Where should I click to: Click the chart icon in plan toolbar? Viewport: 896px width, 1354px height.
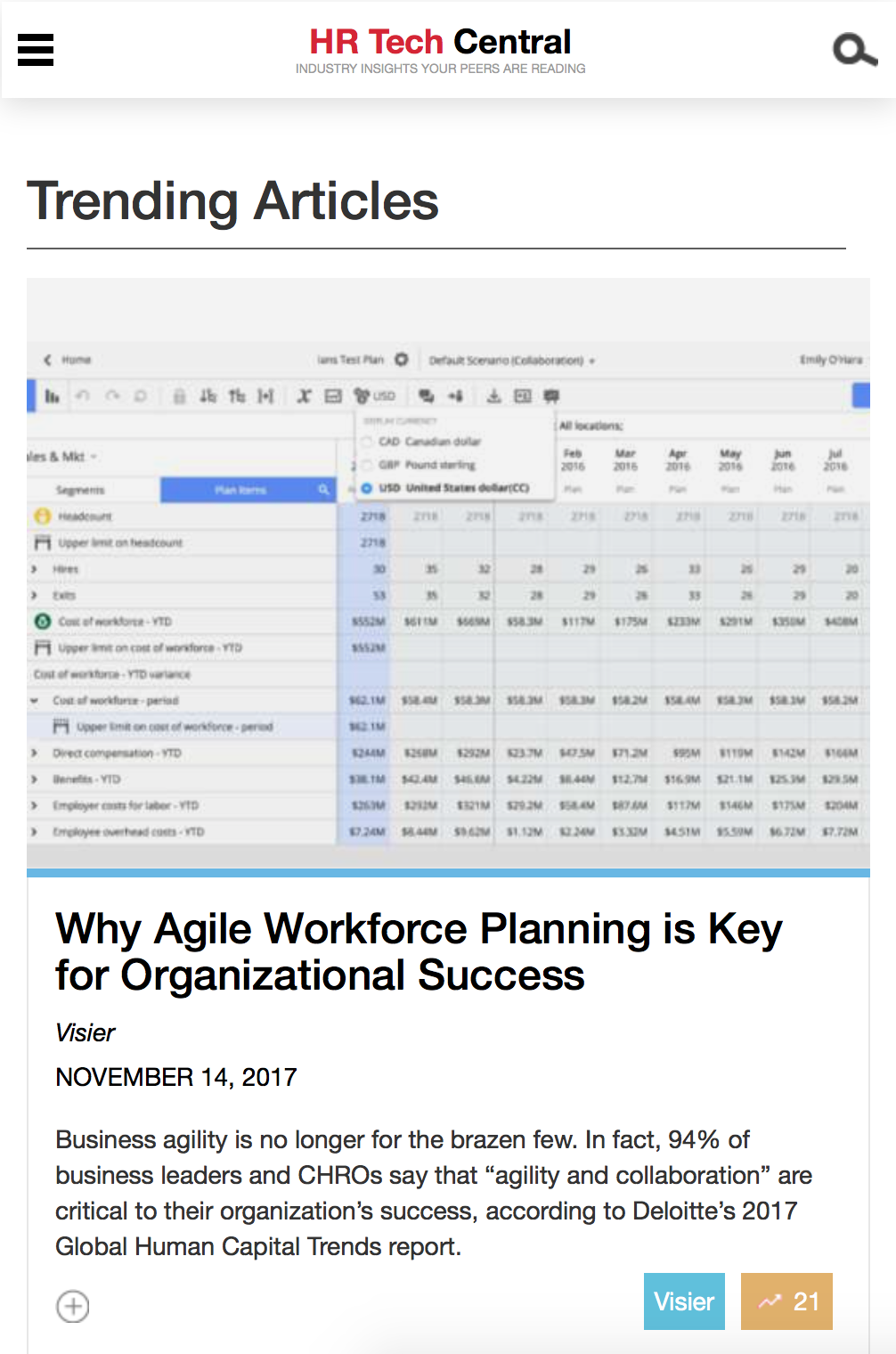(53, 396)
